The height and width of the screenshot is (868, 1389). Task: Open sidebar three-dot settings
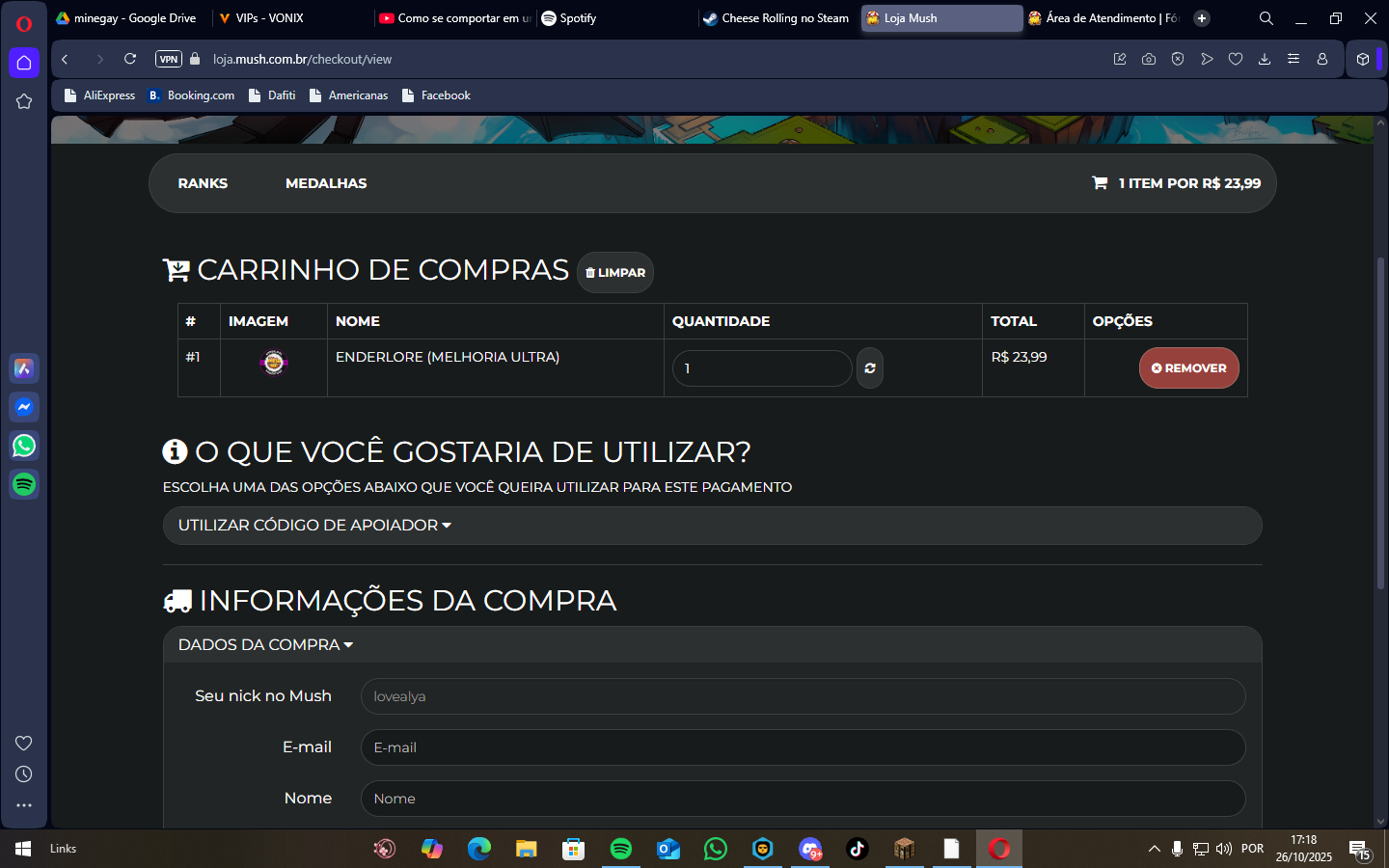click(x=24, y=805)
